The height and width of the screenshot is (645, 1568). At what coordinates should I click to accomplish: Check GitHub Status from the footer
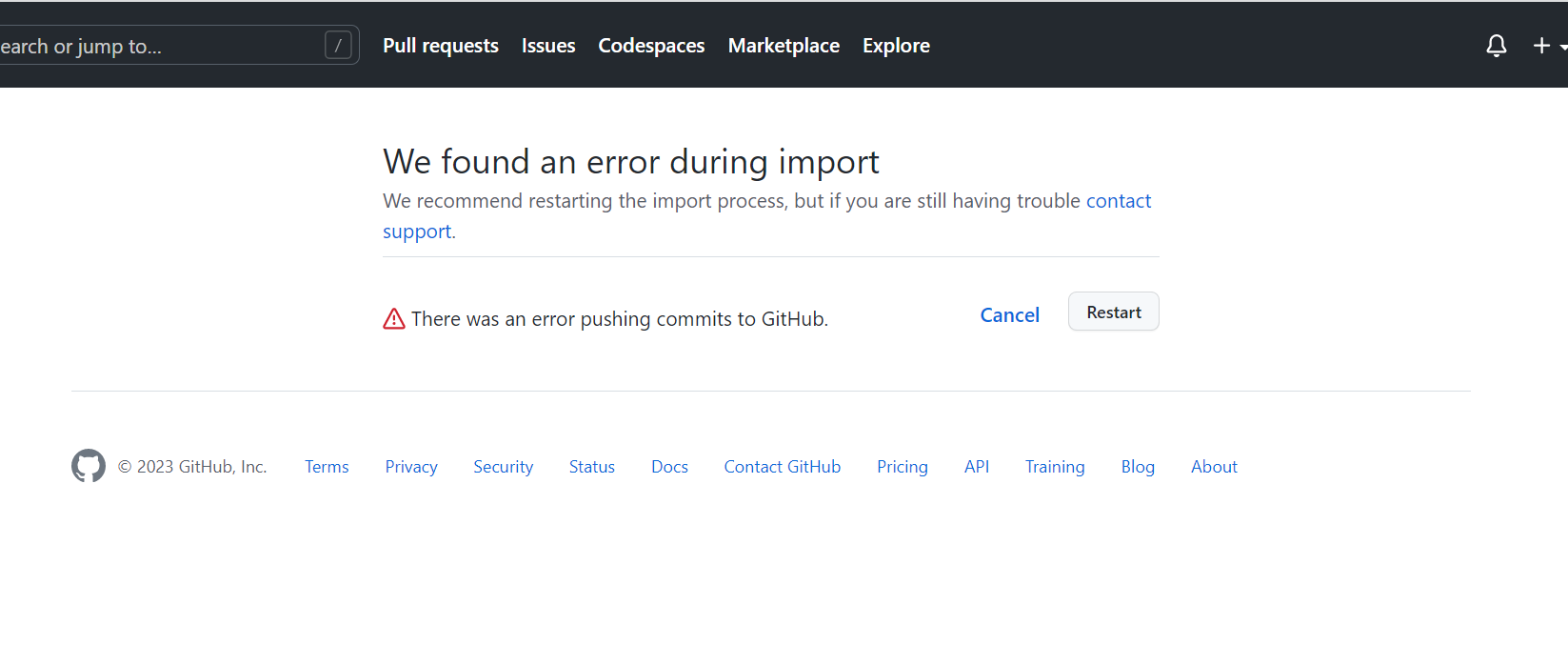(591, 466)
